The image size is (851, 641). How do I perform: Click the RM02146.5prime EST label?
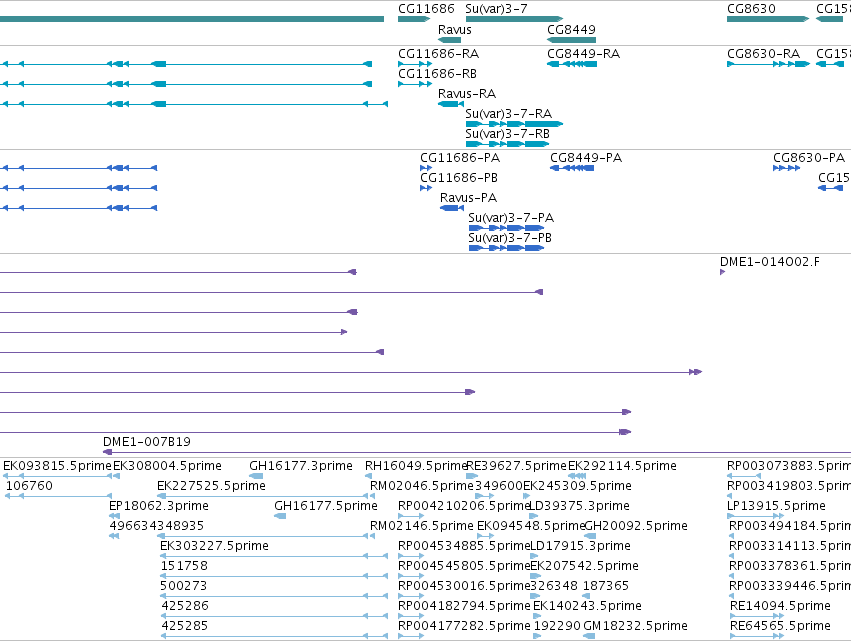[422, 526]
